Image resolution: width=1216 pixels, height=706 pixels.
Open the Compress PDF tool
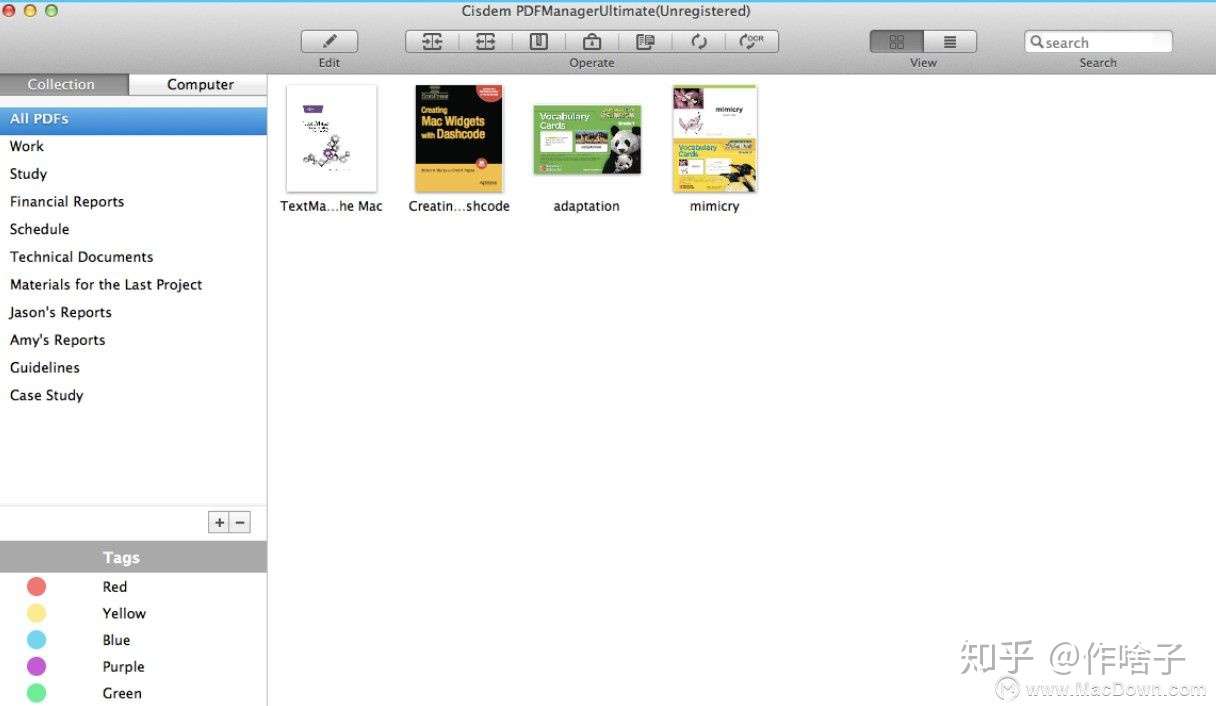[x=538, y=41]
